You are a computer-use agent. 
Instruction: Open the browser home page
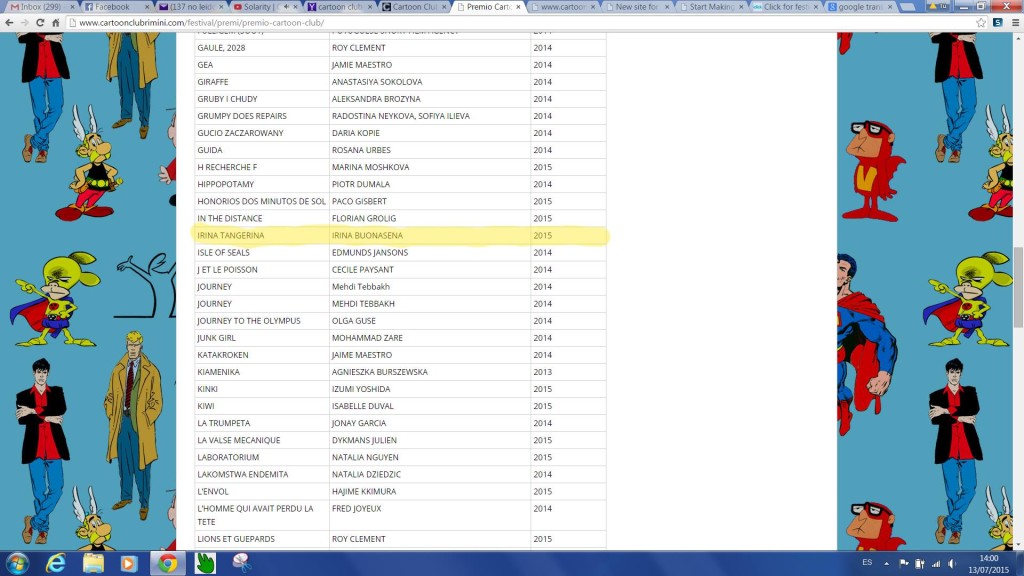tap(56, 22)
